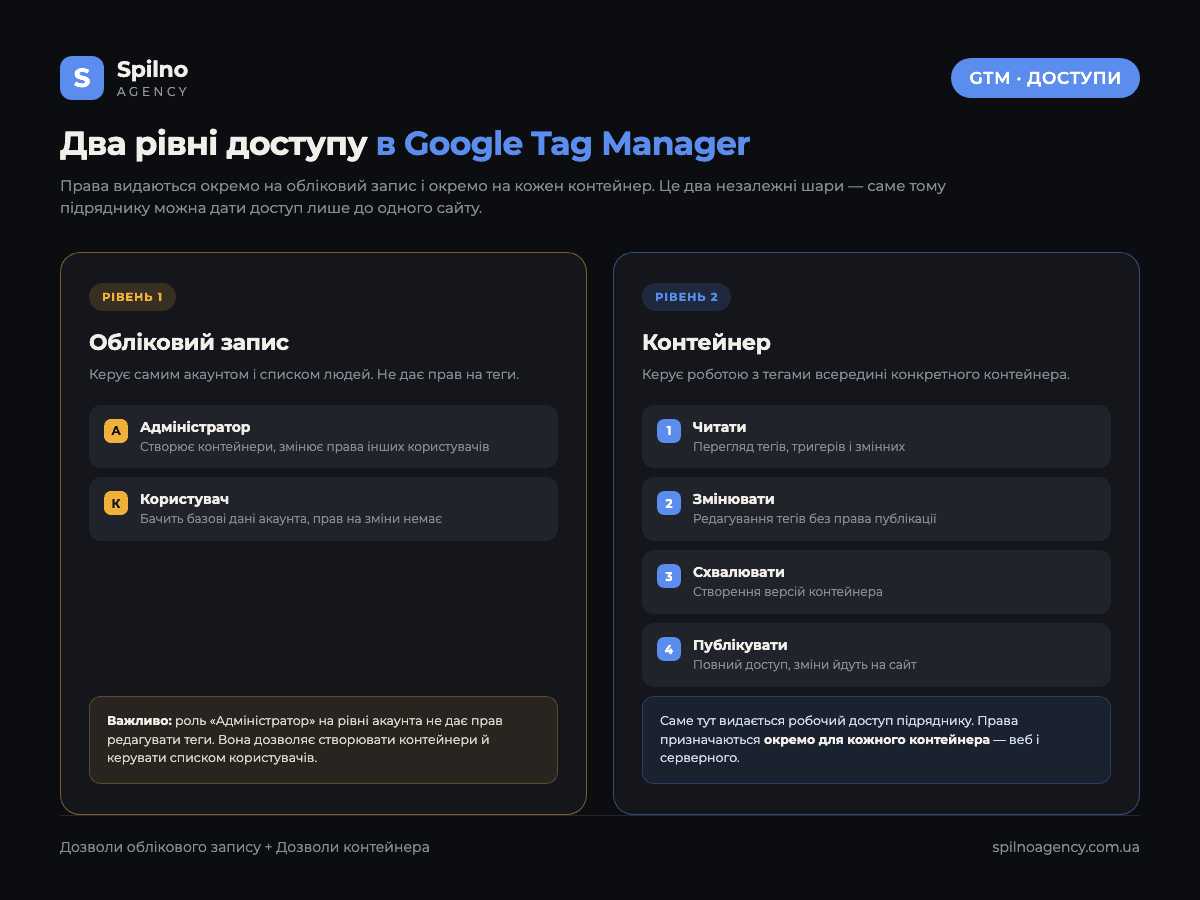Click blue heading text в Google Tag Manager
1200x900 pixels.
click(563, 144)
